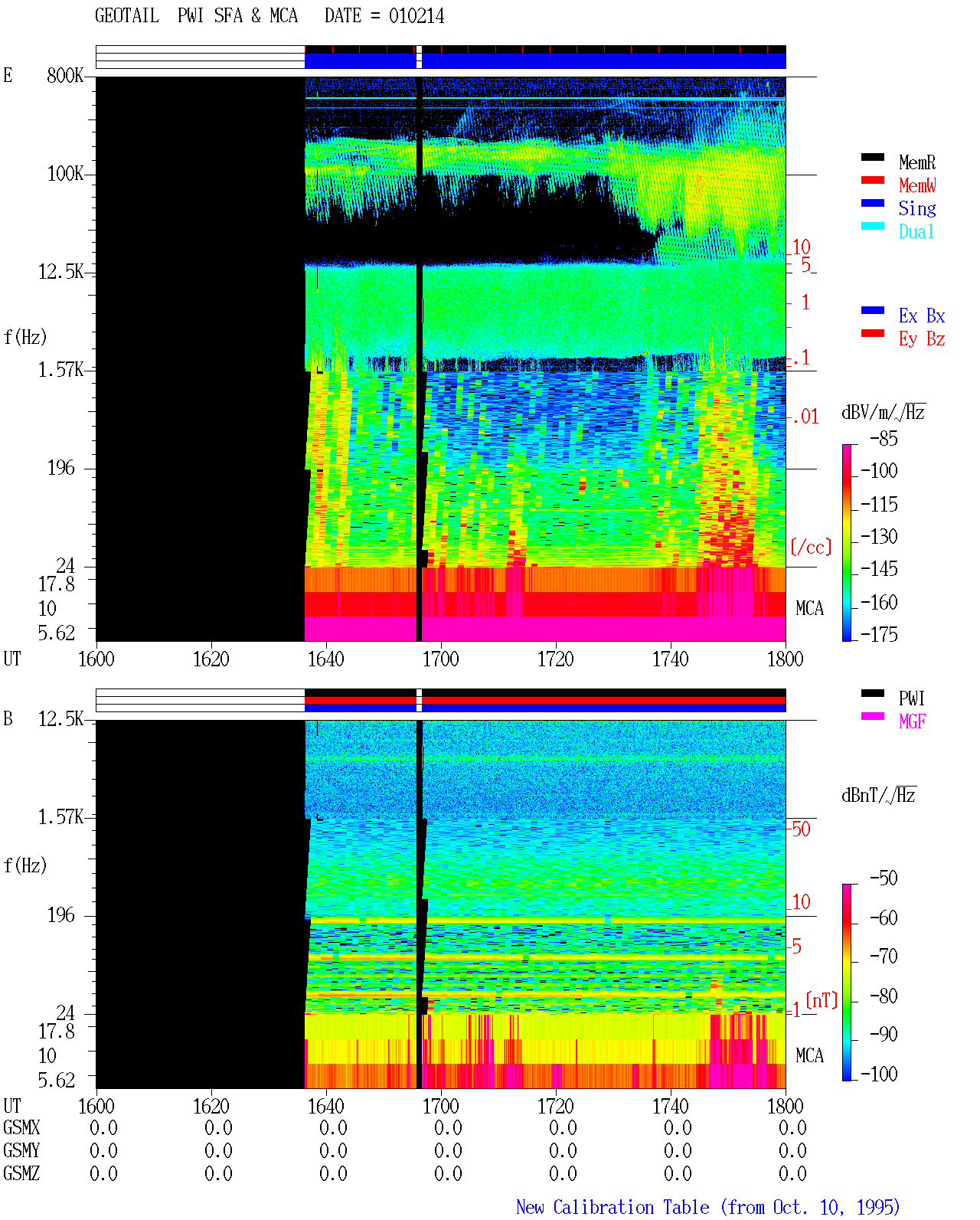Click the red MemW legend swatch
The width and height of the screenshot is (980, 1220).
tap(873, 181)
